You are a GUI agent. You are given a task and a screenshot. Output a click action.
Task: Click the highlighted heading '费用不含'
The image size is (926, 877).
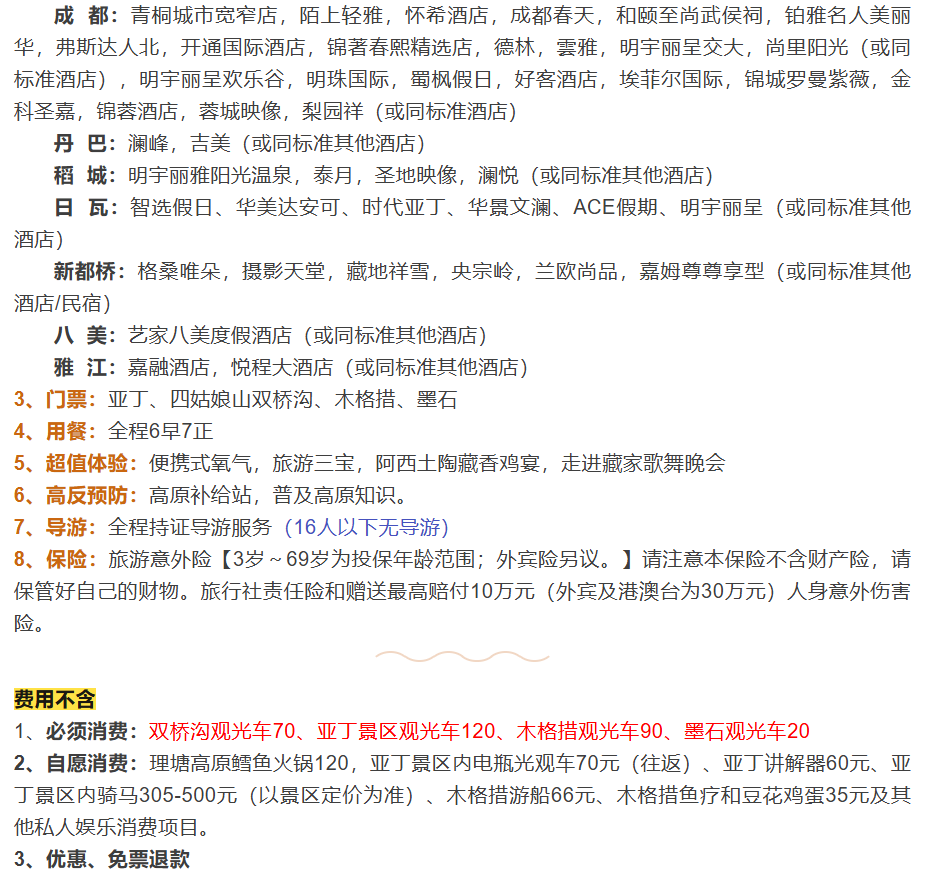[55, 700]
